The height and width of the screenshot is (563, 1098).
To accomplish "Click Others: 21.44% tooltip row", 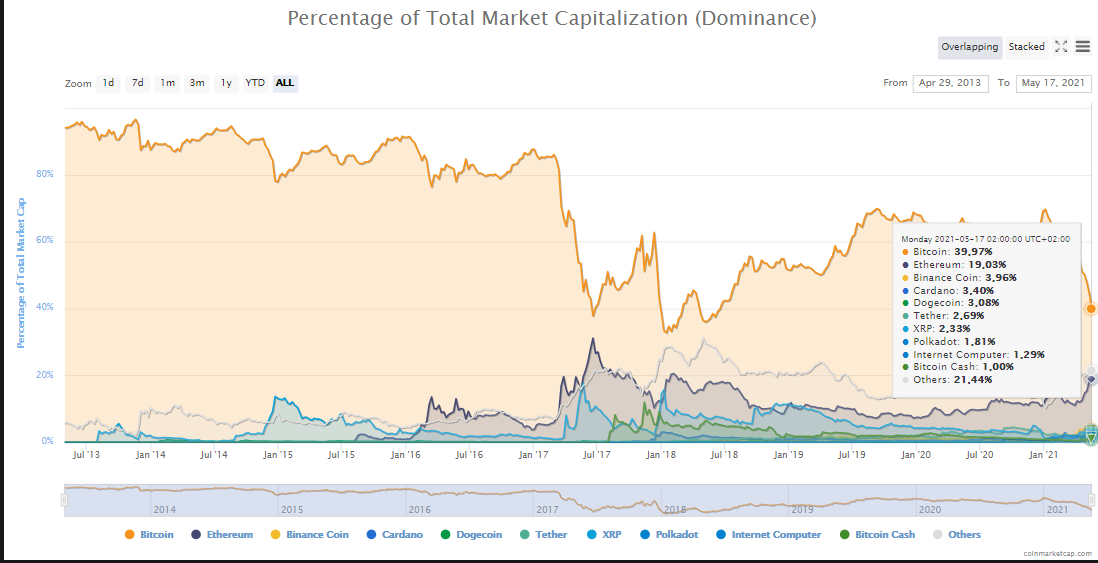I will [x=946, y=380].
